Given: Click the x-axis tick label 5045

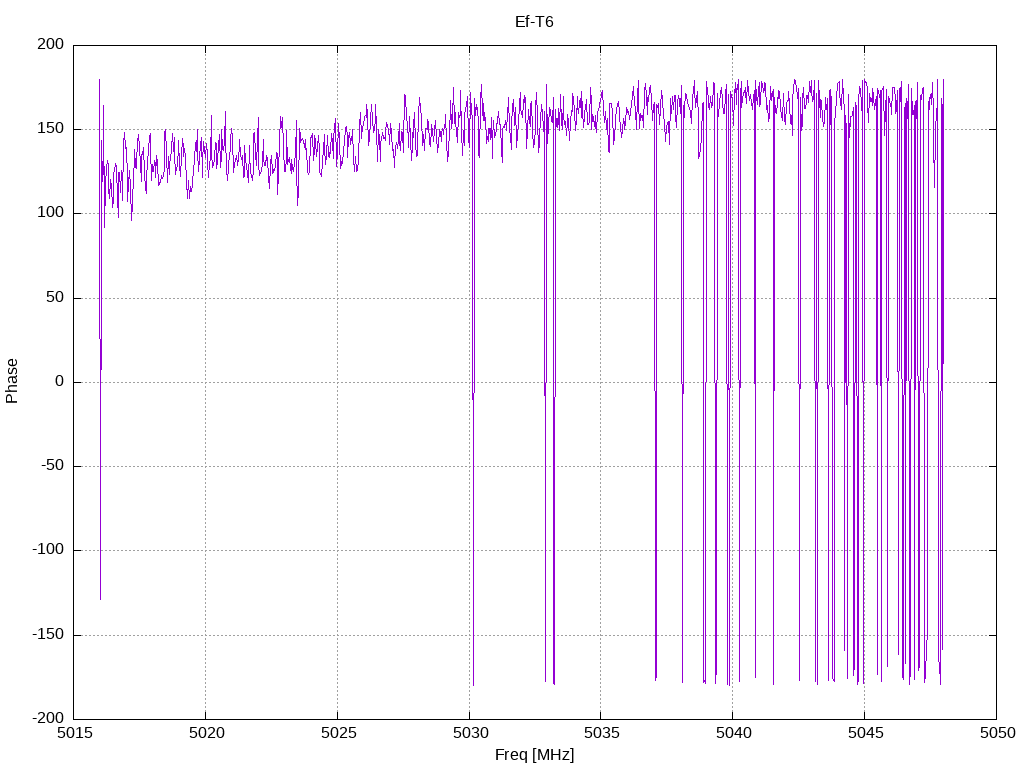Looking at the screenshot, I should (865, 733).
